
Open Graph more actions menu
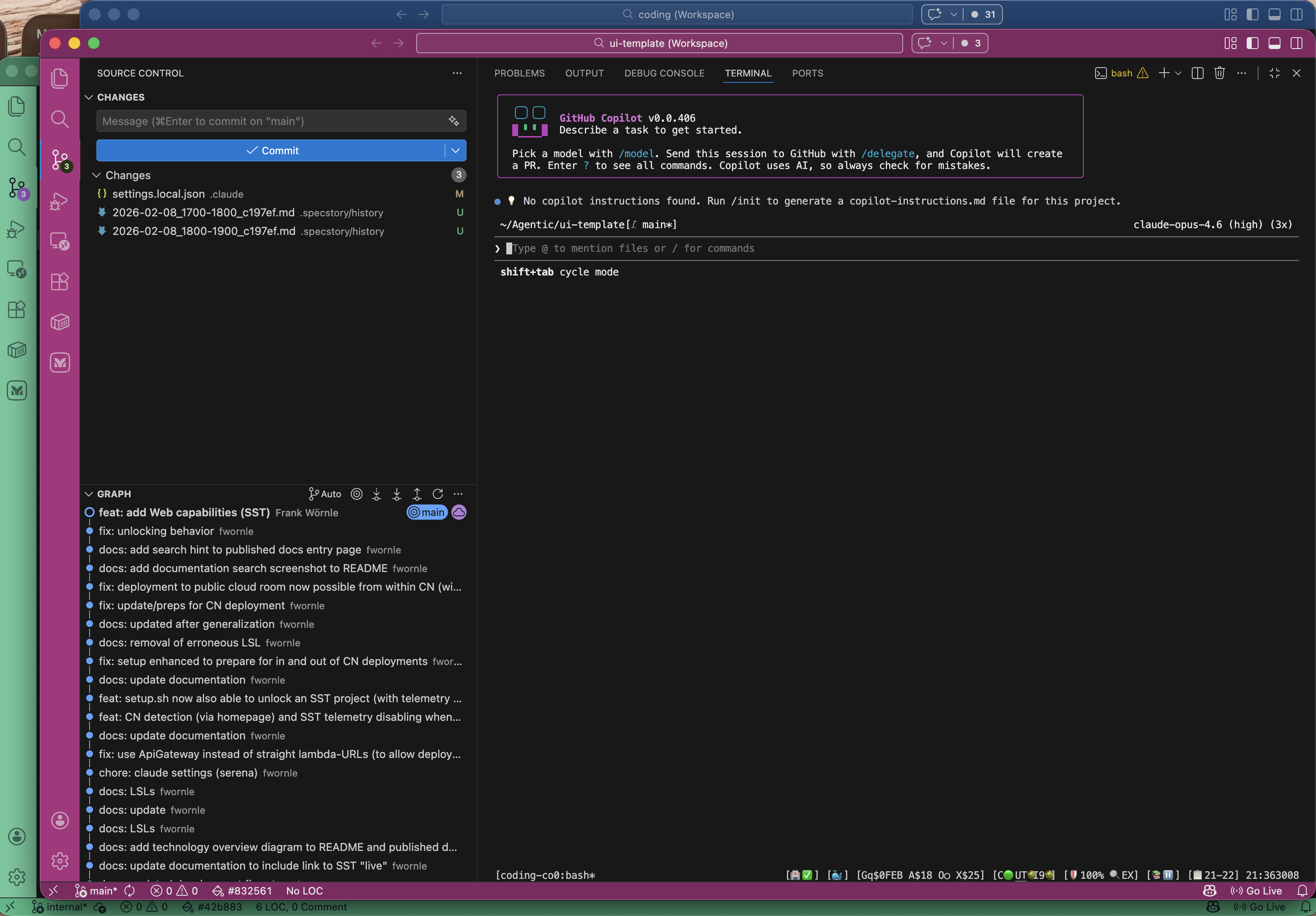[458, 493]
